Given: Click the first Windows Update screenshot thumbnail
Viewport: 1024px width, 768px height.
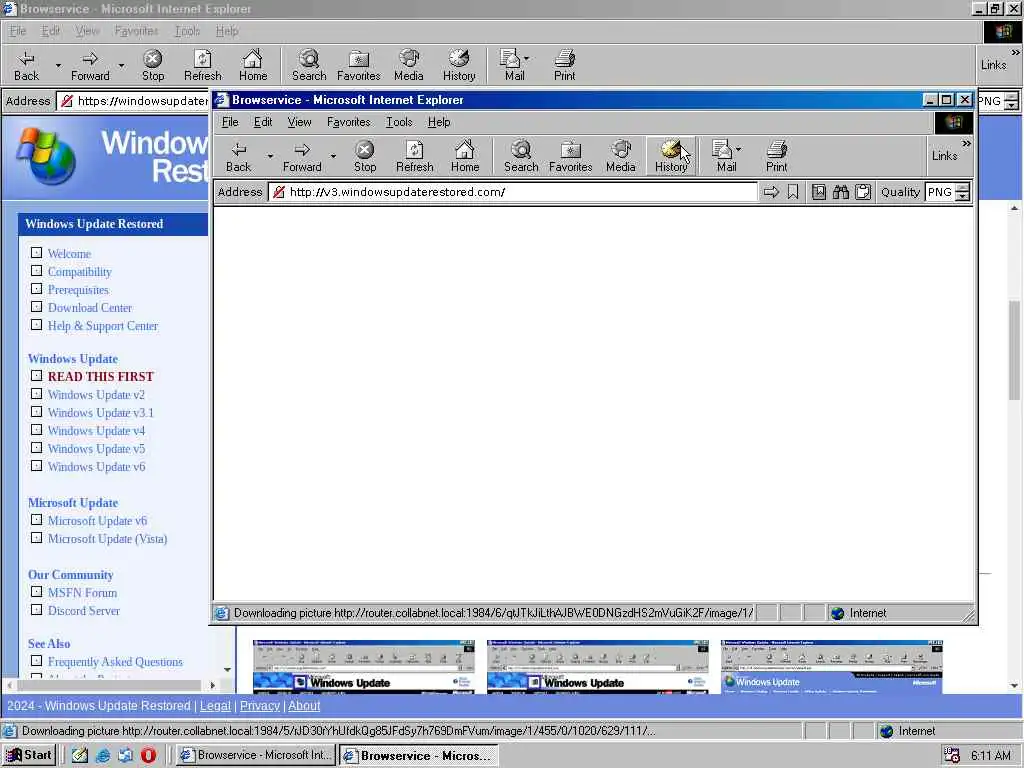Looking at the screenshot, I should coord(364,667).
